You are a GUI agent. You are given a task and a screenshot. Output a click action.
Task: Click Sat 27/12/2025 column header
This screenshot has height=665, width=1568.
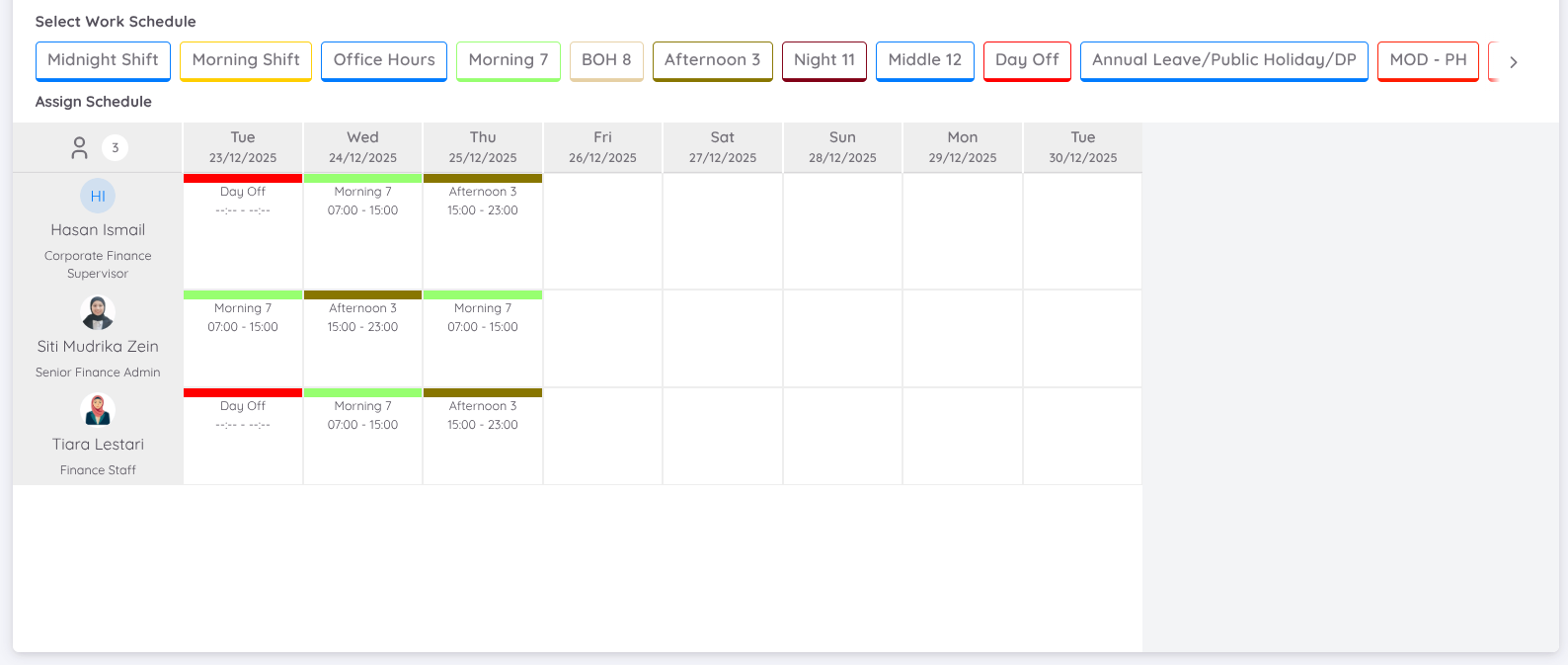723,147
